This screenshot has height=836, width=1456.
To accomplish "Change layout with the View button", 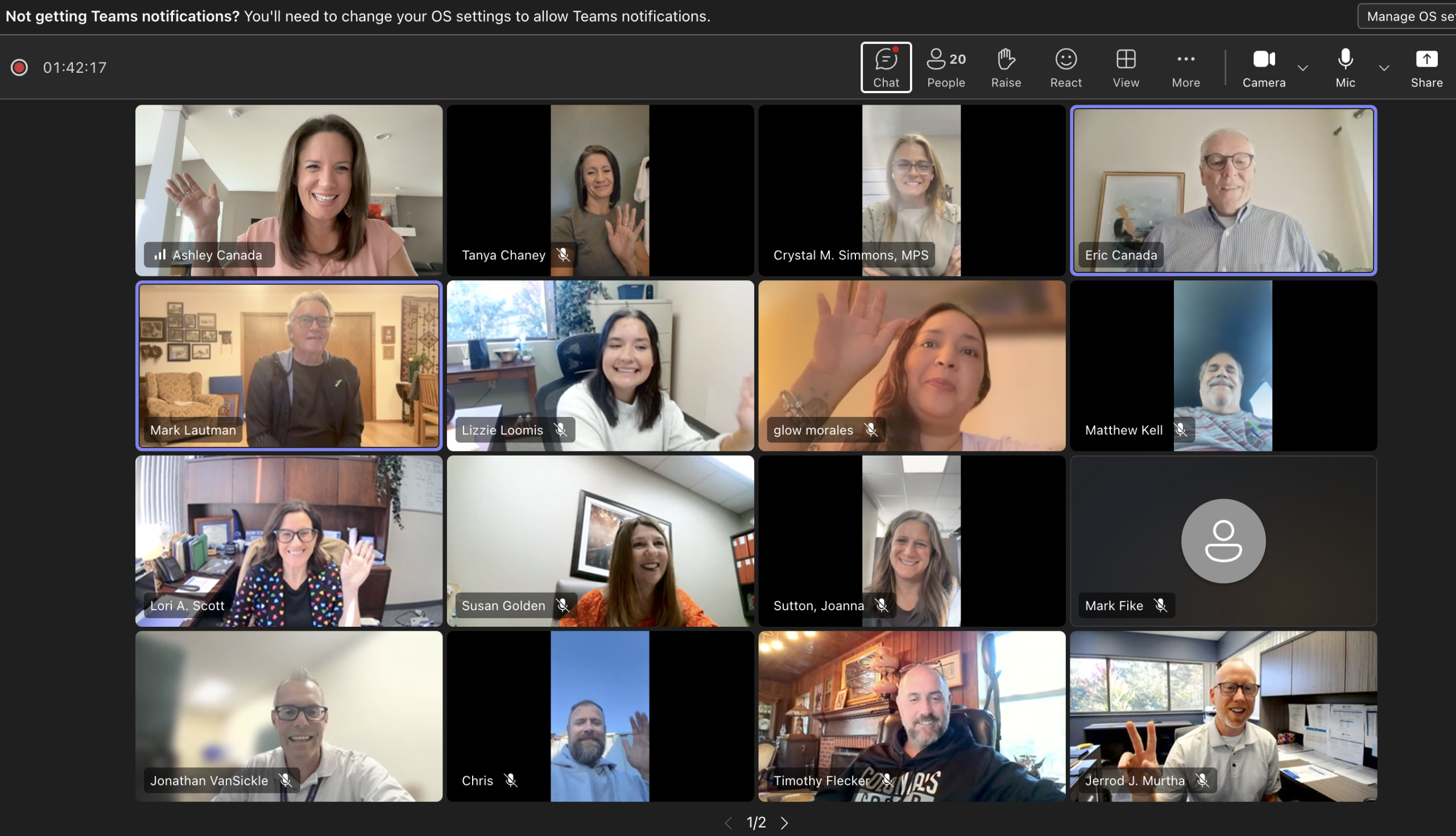I will pyautogui.click(x=1126, y=67).
